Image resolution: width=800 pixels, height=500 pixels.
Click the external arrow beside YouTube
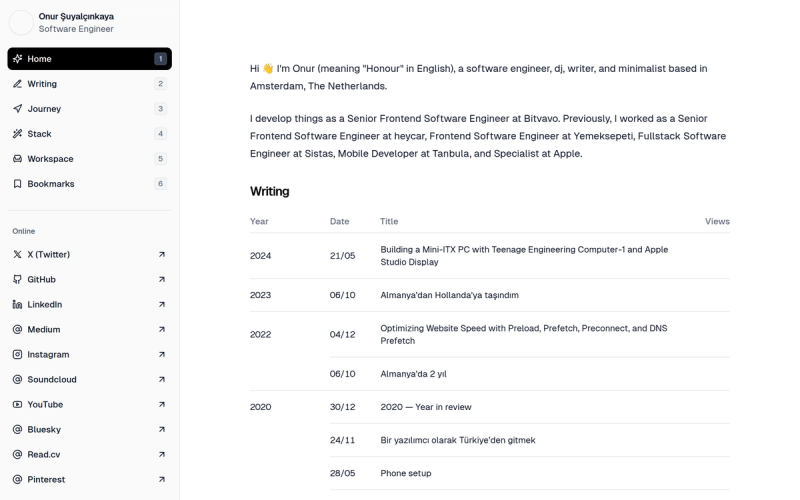pyautogui.click(x=162, y=404)
